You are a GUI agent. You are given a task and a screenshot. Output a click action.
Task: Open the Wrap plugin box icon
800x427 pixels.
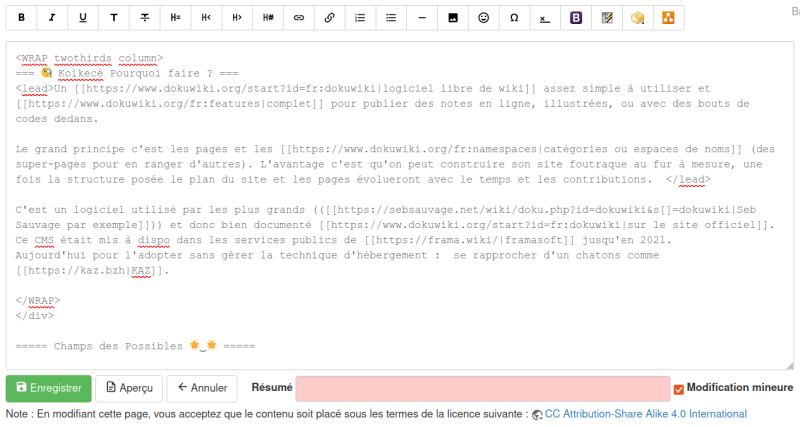point(638,18)
